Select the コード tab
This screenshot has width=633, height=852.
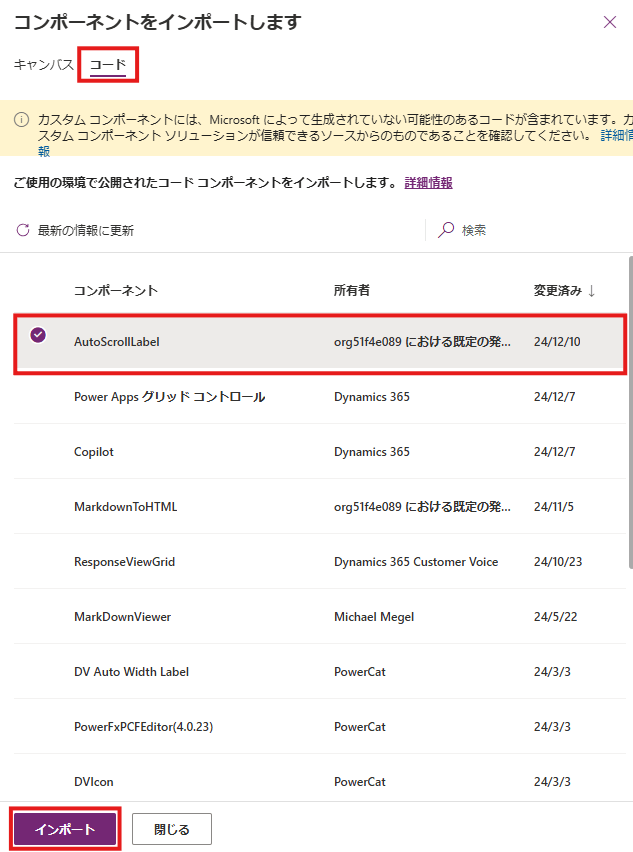[x=108, y=65]
